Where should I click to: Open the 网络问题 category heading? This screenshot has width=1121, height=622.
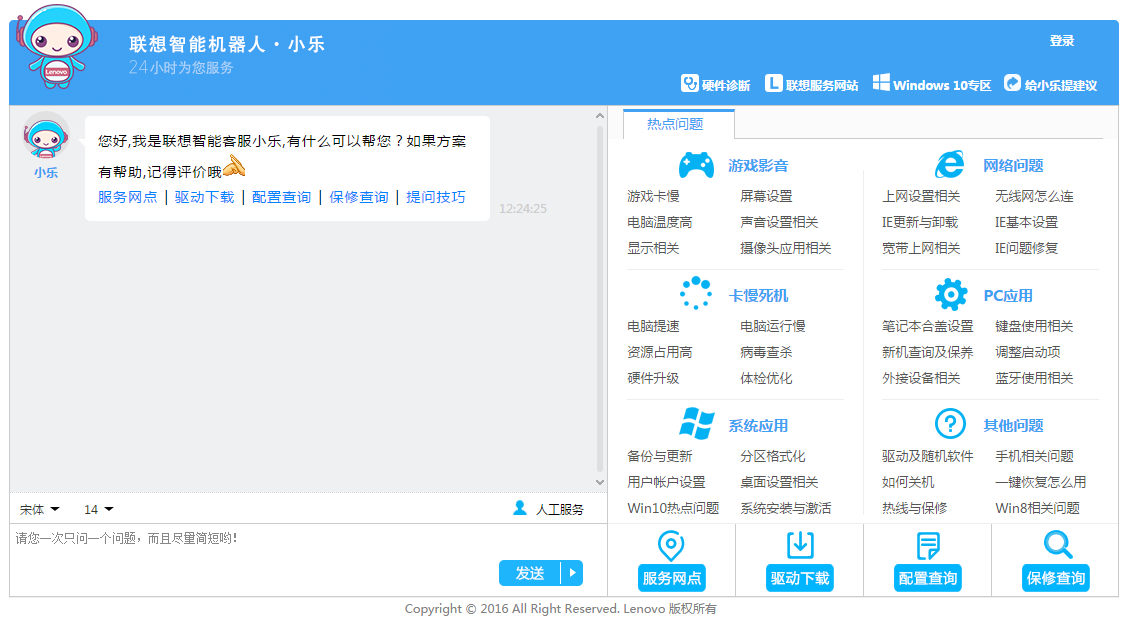coord(1013,166)
